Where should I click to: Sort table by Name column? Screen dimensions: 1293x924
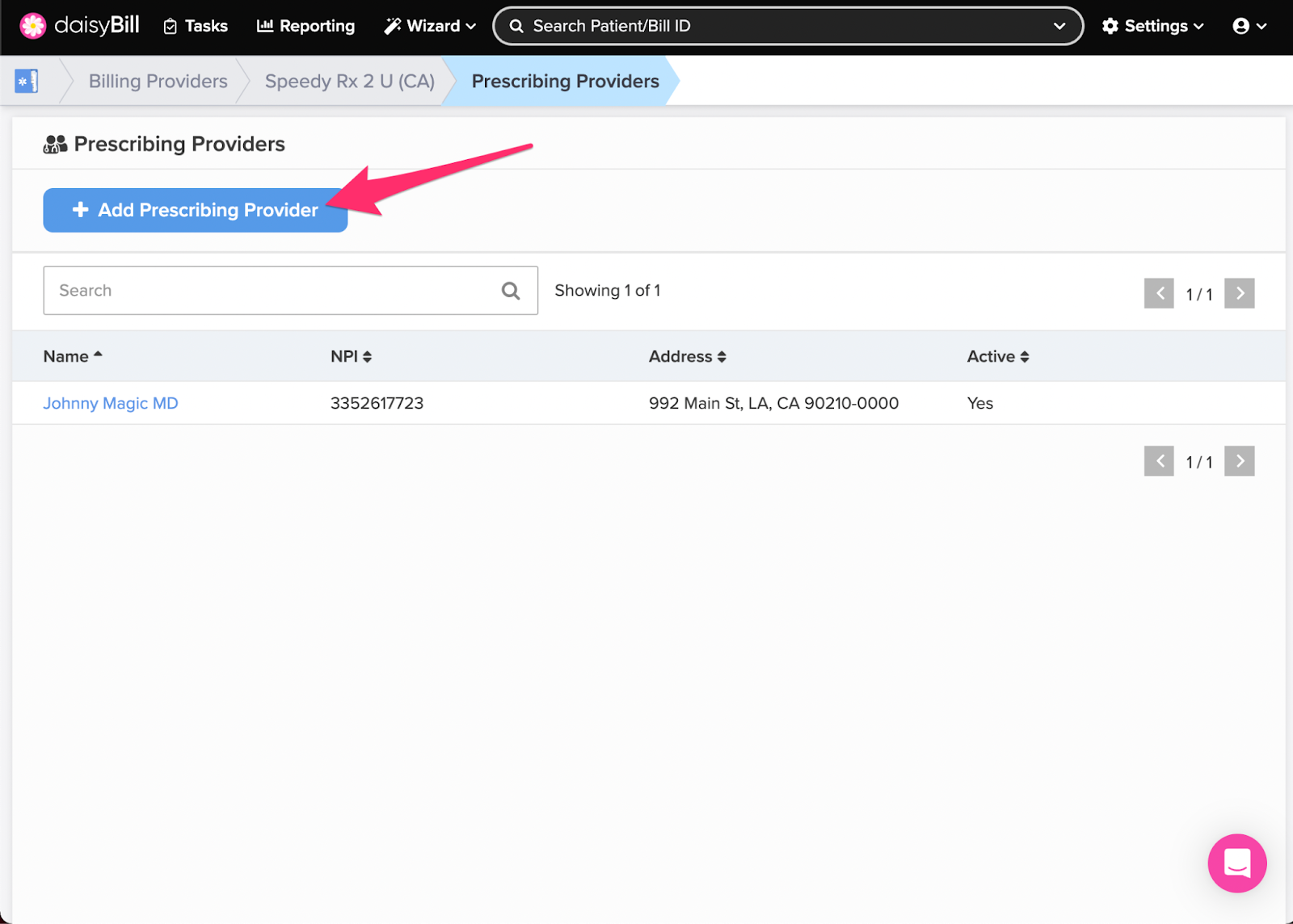(73, 356)
